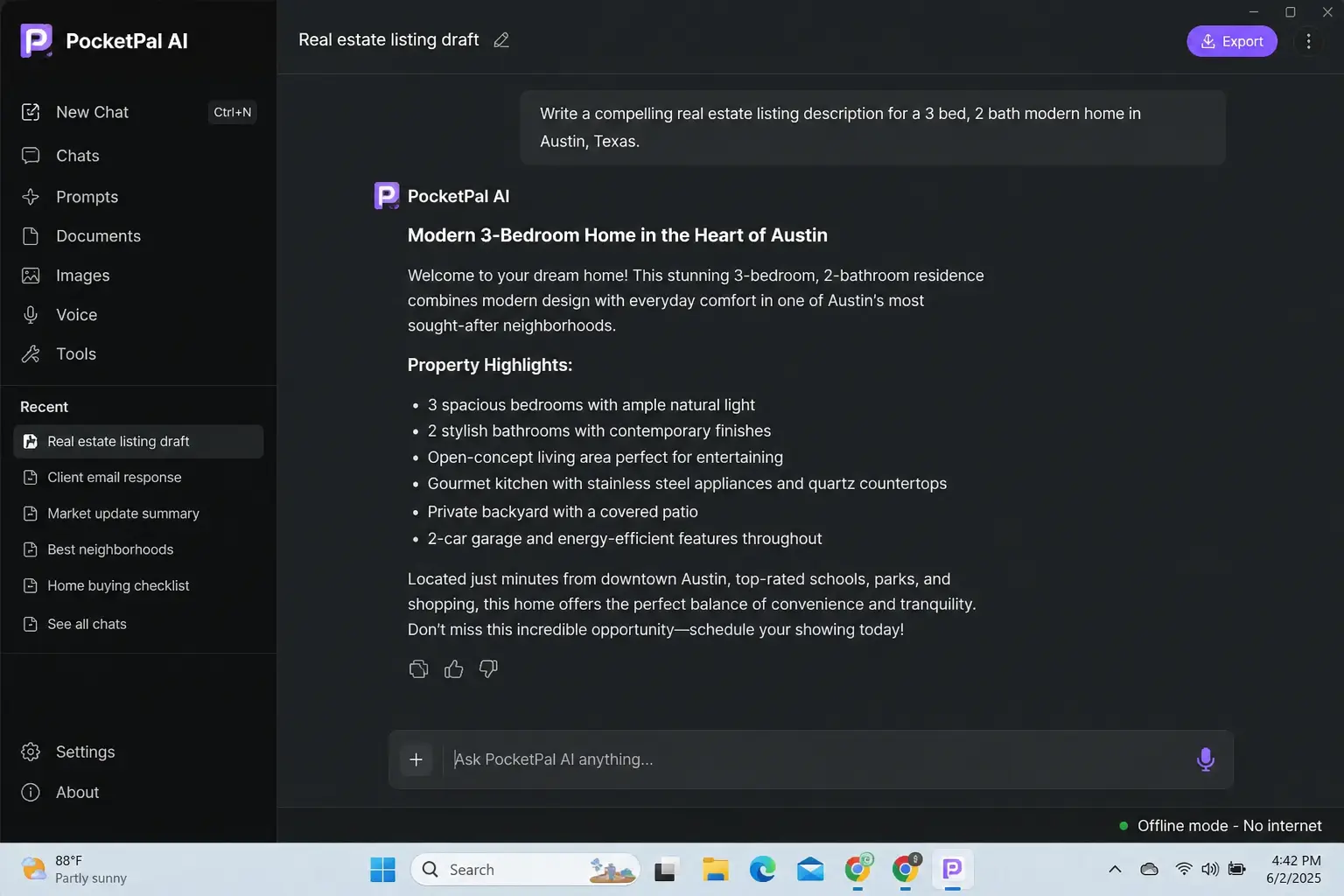Click the taskbar Search box
This screenshot has height=896, width=1344.
525,870
